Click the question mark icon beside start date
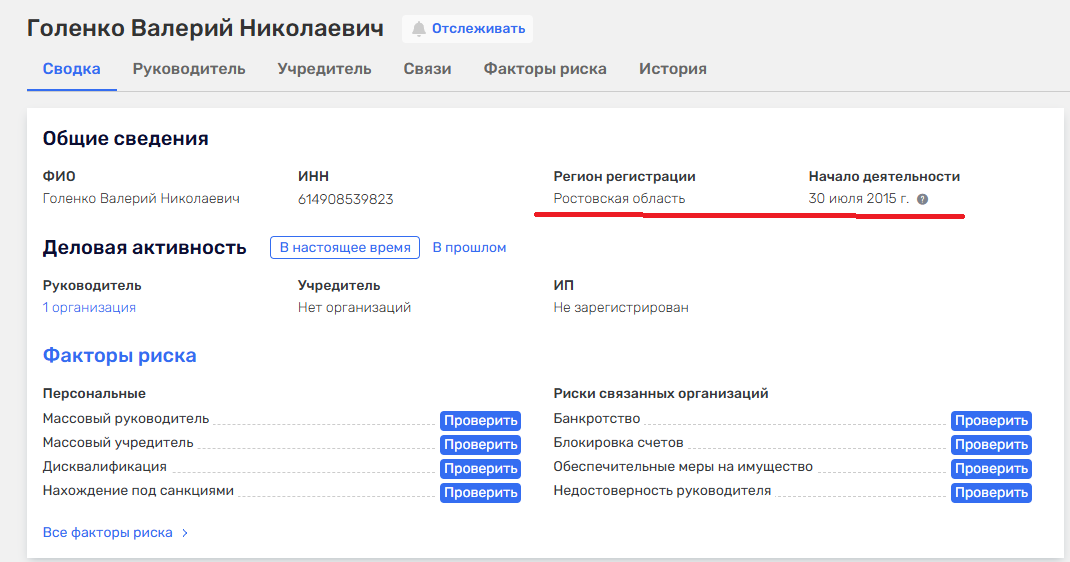The height and width of the screenshot is (562, 1070). (922, 199)
